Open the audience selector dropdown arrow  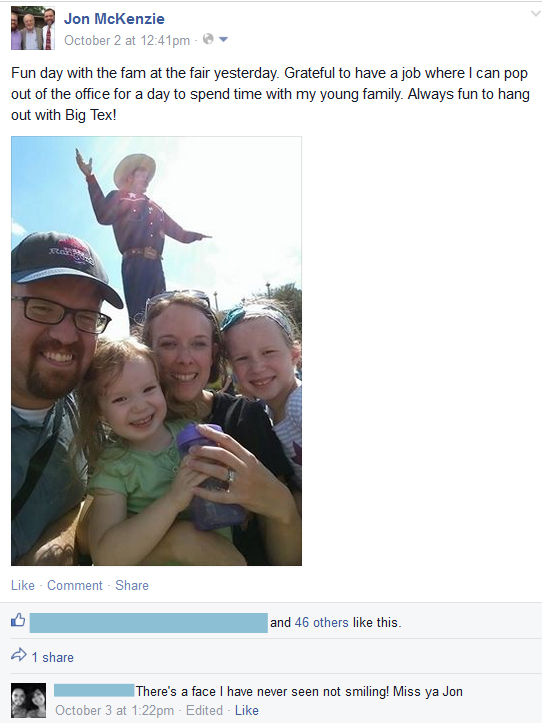[x=223, y=40]
